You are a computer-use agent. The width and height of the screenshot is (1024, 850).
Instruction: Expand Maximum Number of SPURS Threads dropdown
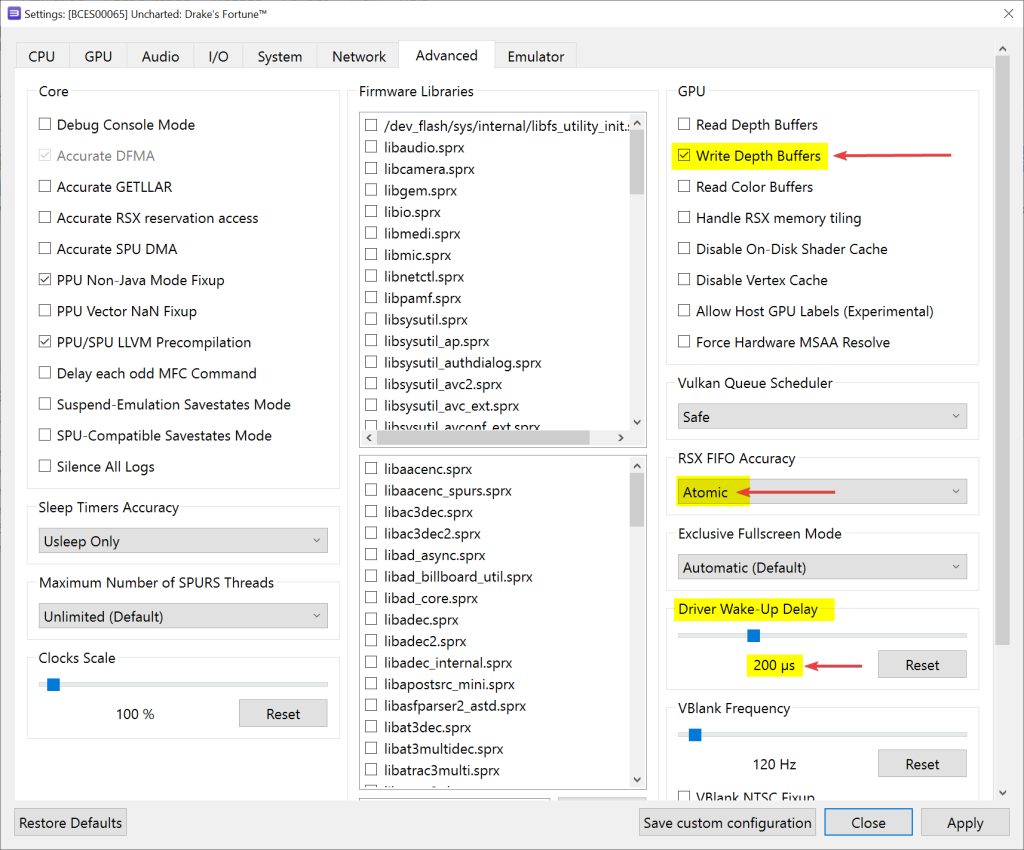tap(183, 616)
